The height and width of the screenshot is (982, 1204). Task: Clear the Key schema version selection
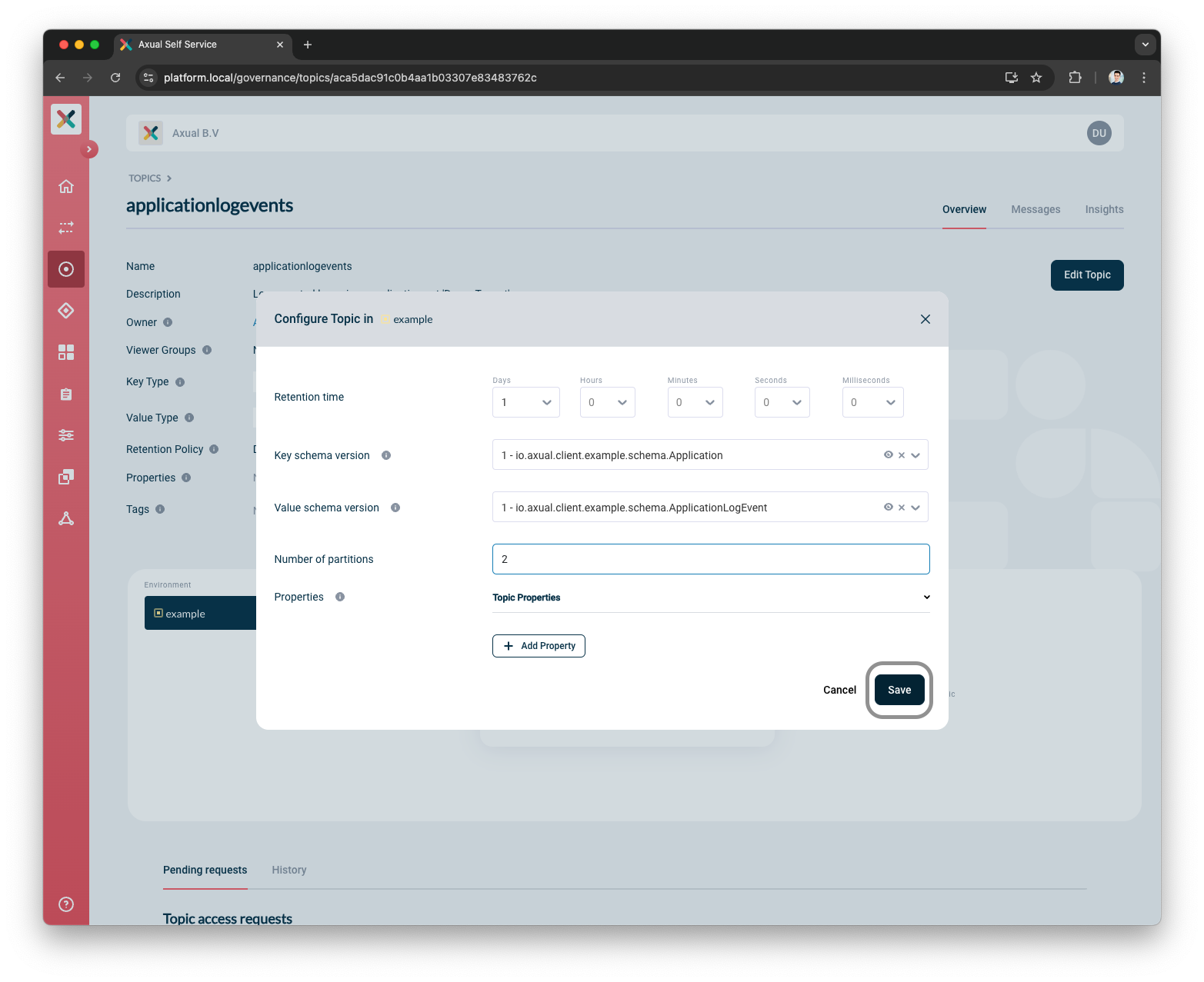pyautogui.click(x=902, y=455)
